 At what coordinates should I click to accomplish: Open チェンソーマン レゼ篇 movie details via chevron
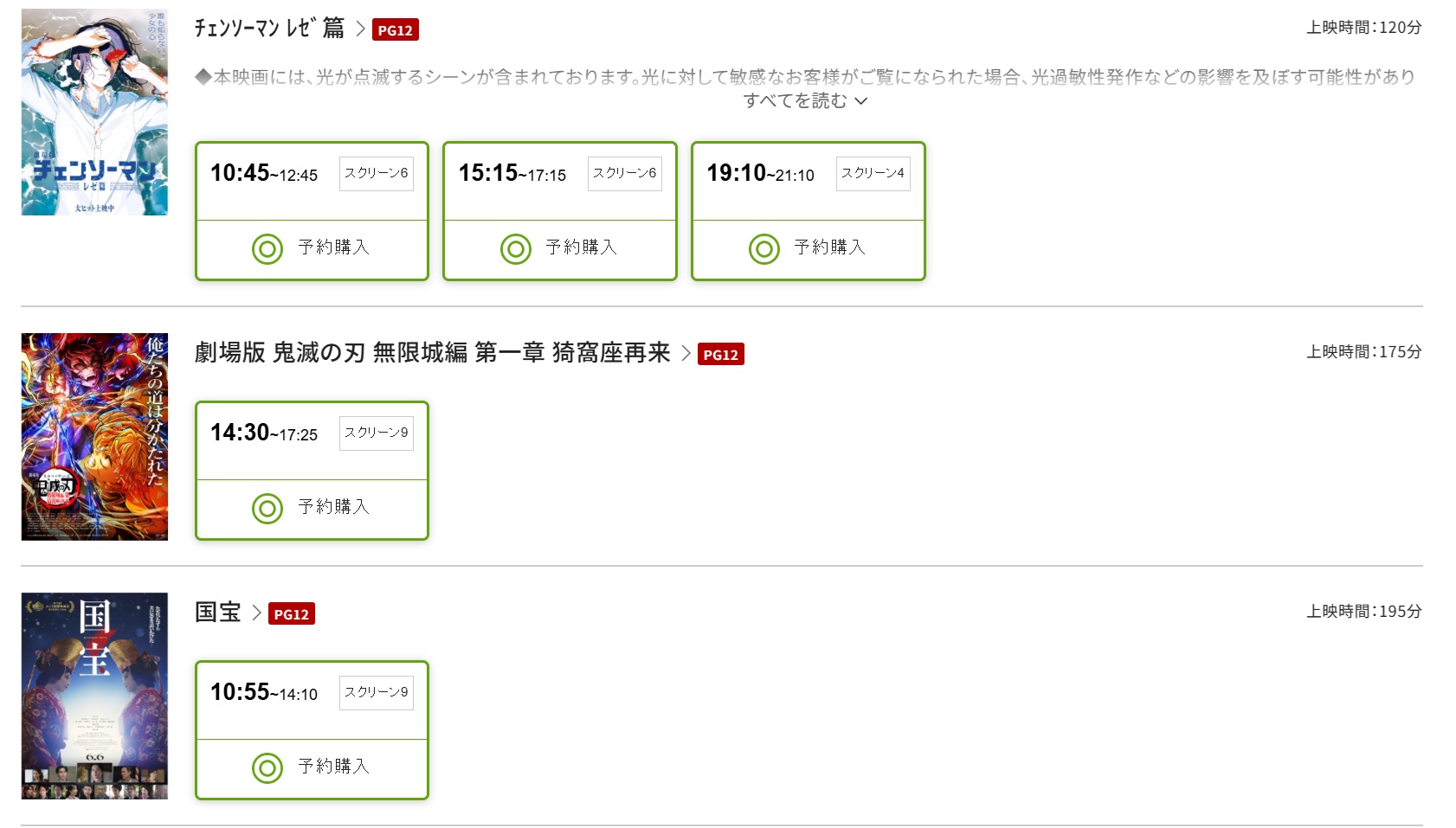coord(360,29)
